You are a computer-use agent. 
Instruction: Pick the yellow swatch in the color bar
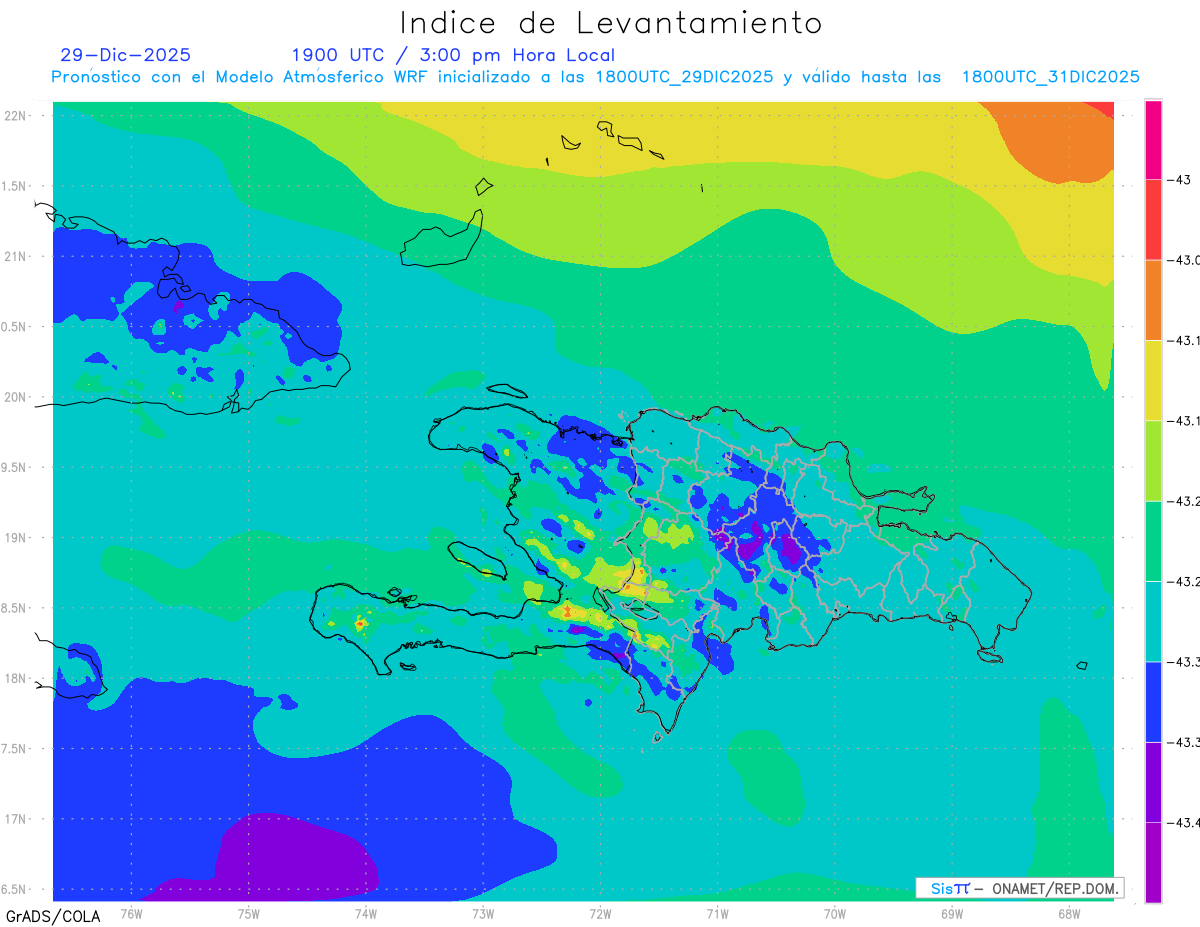pos(1153,381)
